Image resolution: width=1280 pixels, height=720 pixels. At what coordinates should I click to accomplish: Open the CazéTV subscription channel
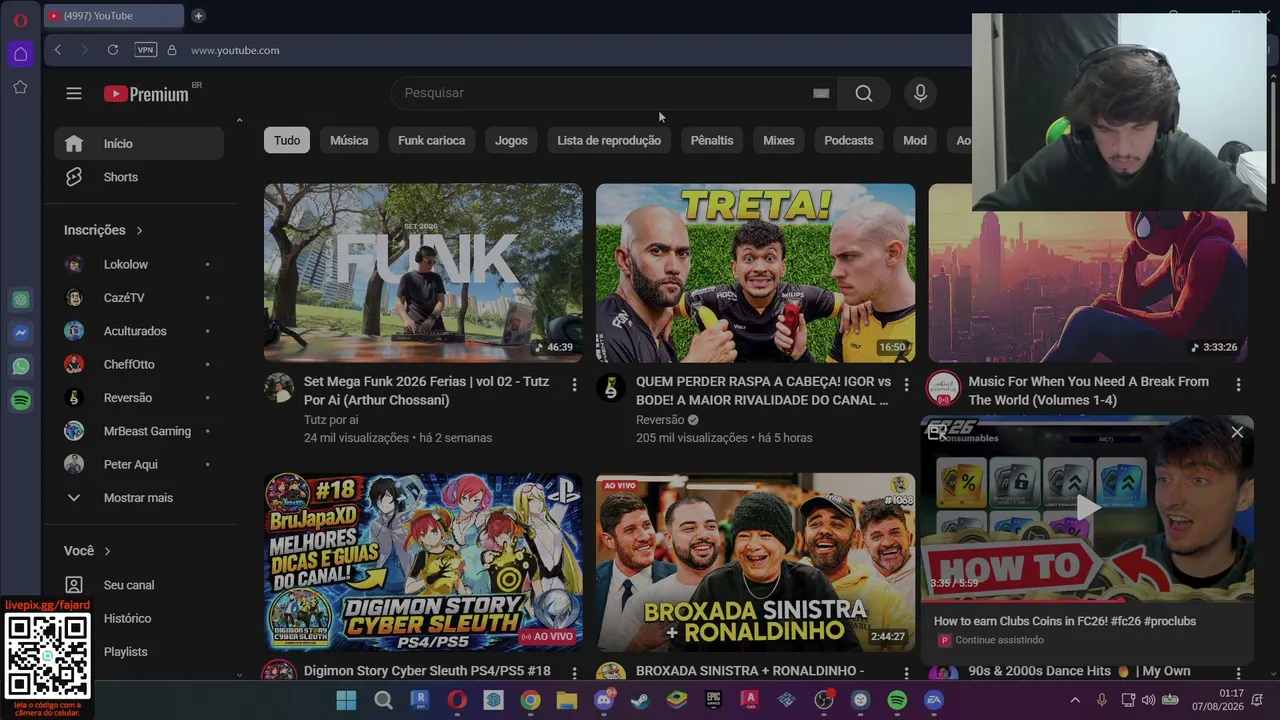point(139,298)
